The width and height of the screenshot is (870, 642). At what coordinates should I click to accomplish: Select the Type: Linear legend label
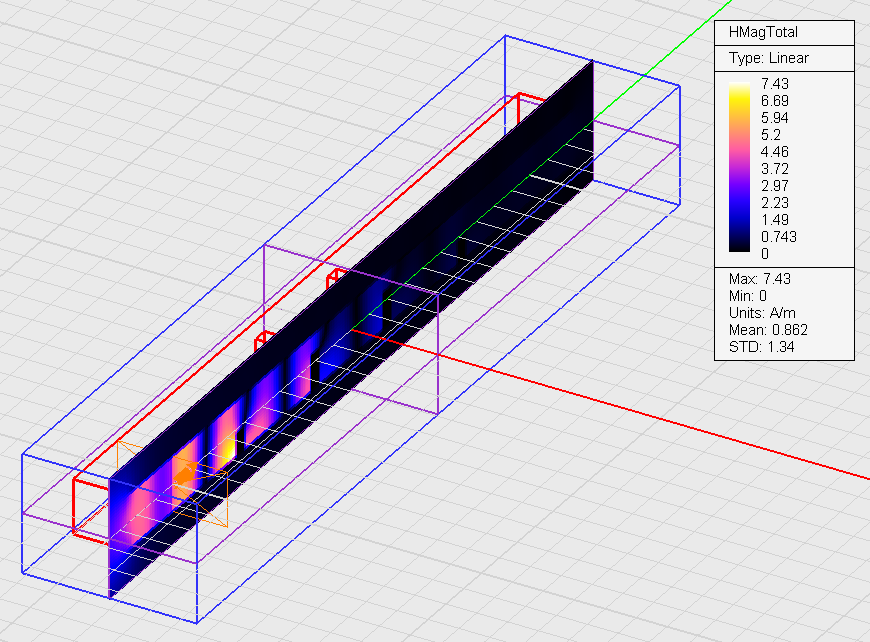tap(769, 58)
